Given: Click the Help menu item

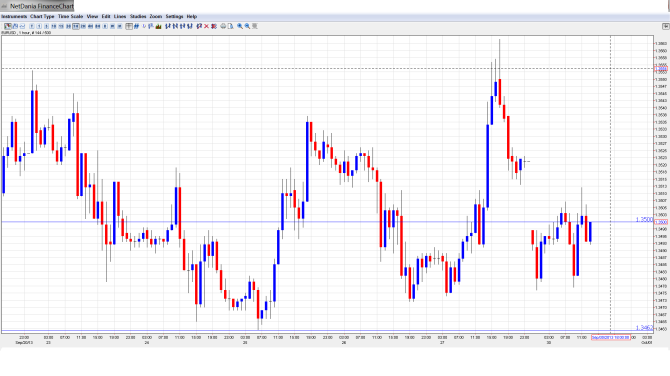Looking at the screenshot, I should (192, 16).
